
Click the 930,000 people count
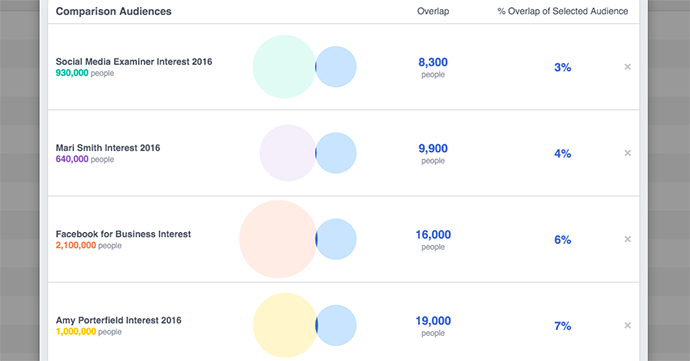(x=84, y=73)
